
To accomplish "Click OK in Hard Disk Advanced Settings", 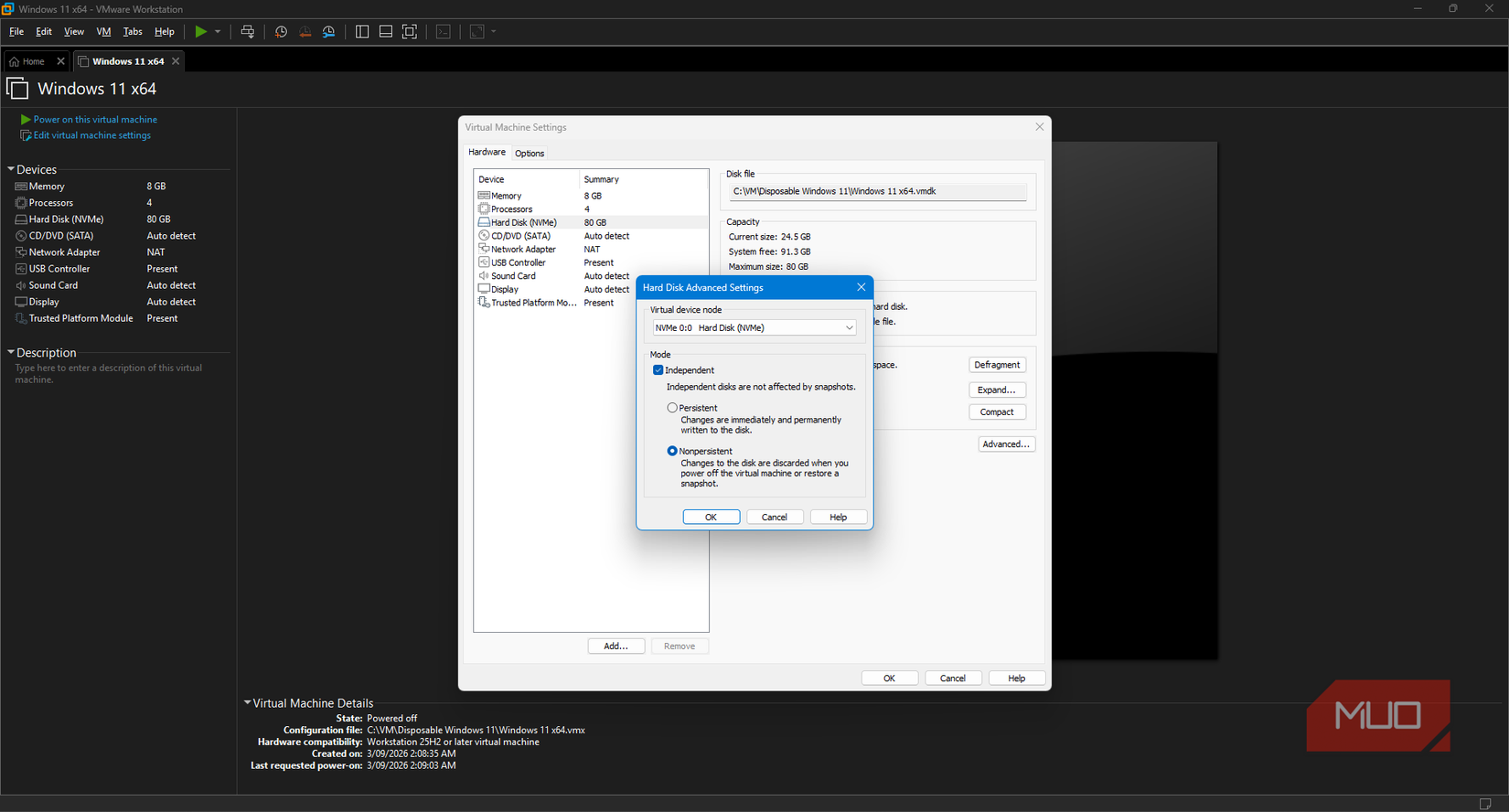I will 711,517.
